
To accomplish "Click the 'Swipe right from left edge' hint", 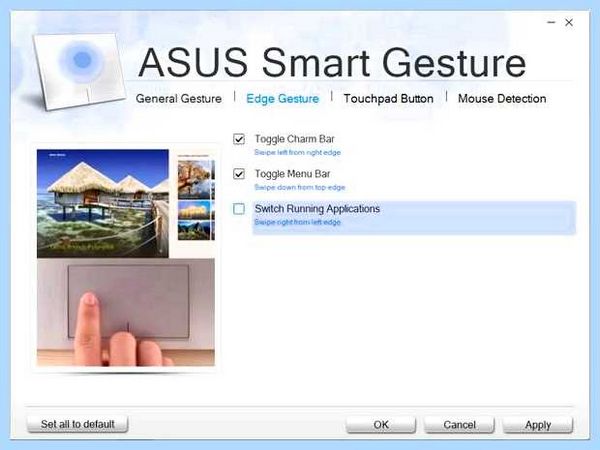I will (297, 222).
